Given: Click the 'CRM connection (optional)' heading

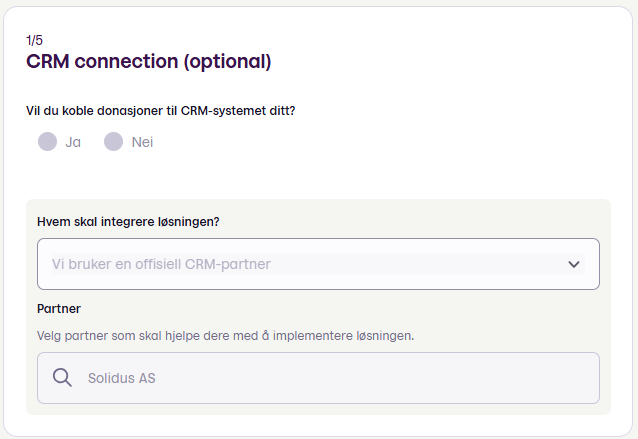Looking at the screenshot, I should [x=149, y=62].
